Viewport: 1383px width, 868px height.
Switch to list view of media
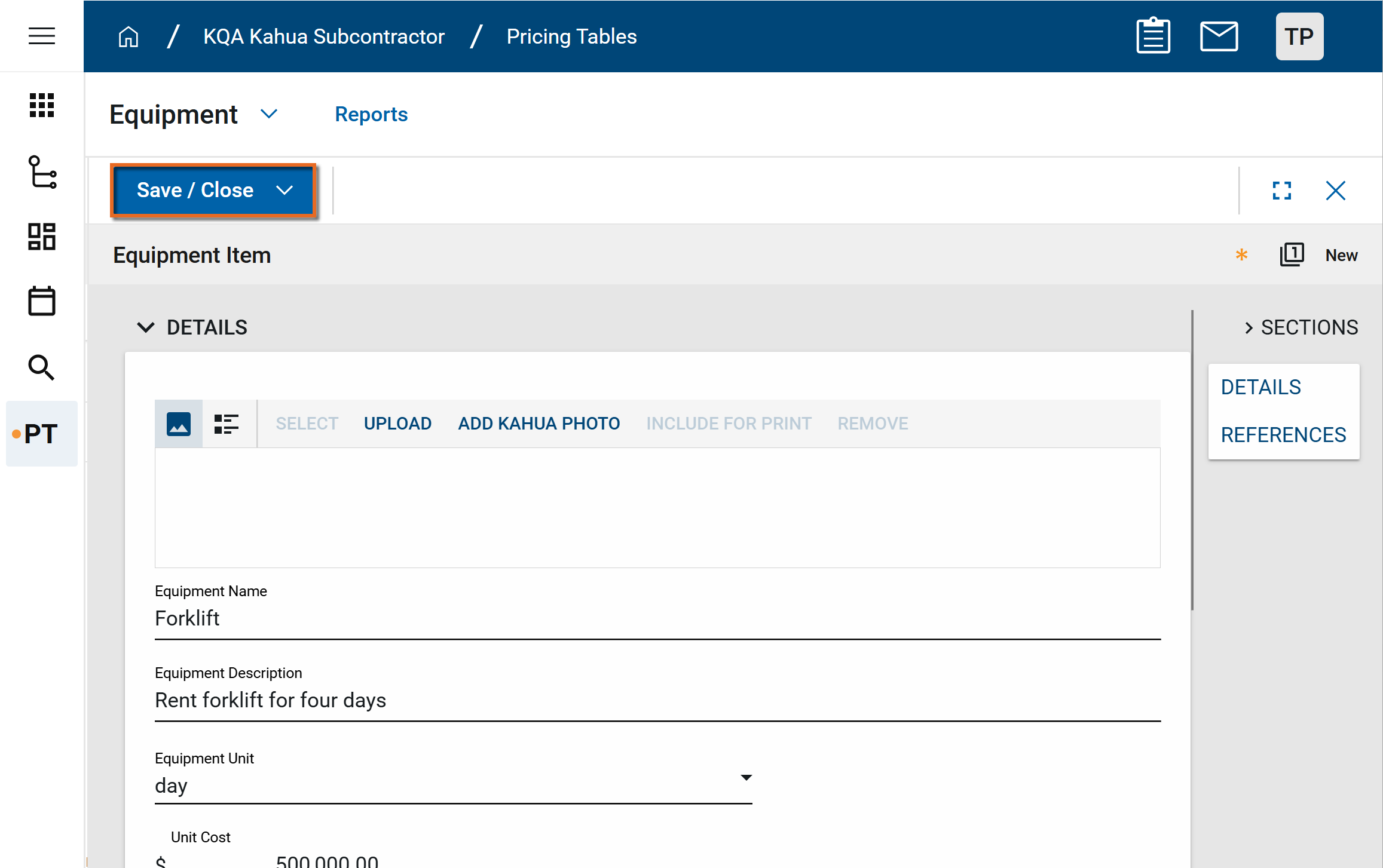[227, 424]
